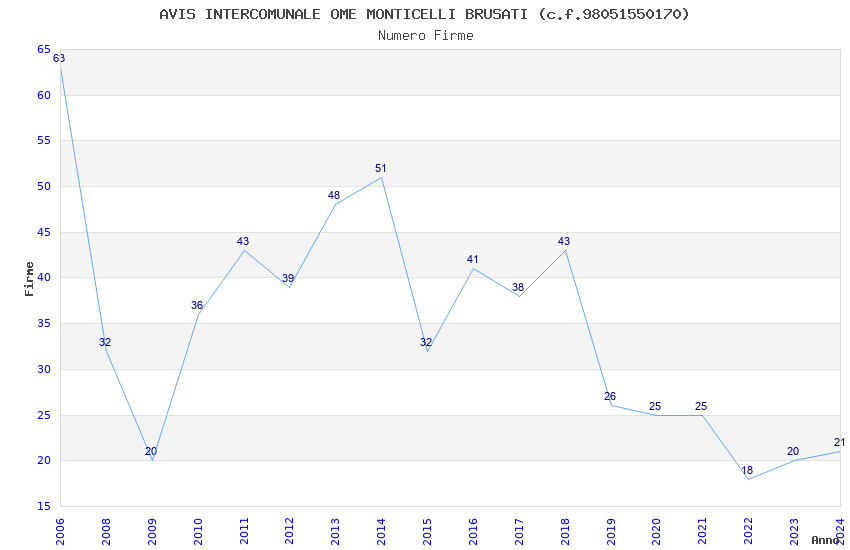850x550 pixels.
Task: Select the 63 data point for 2006
Action: click(59, 58)
